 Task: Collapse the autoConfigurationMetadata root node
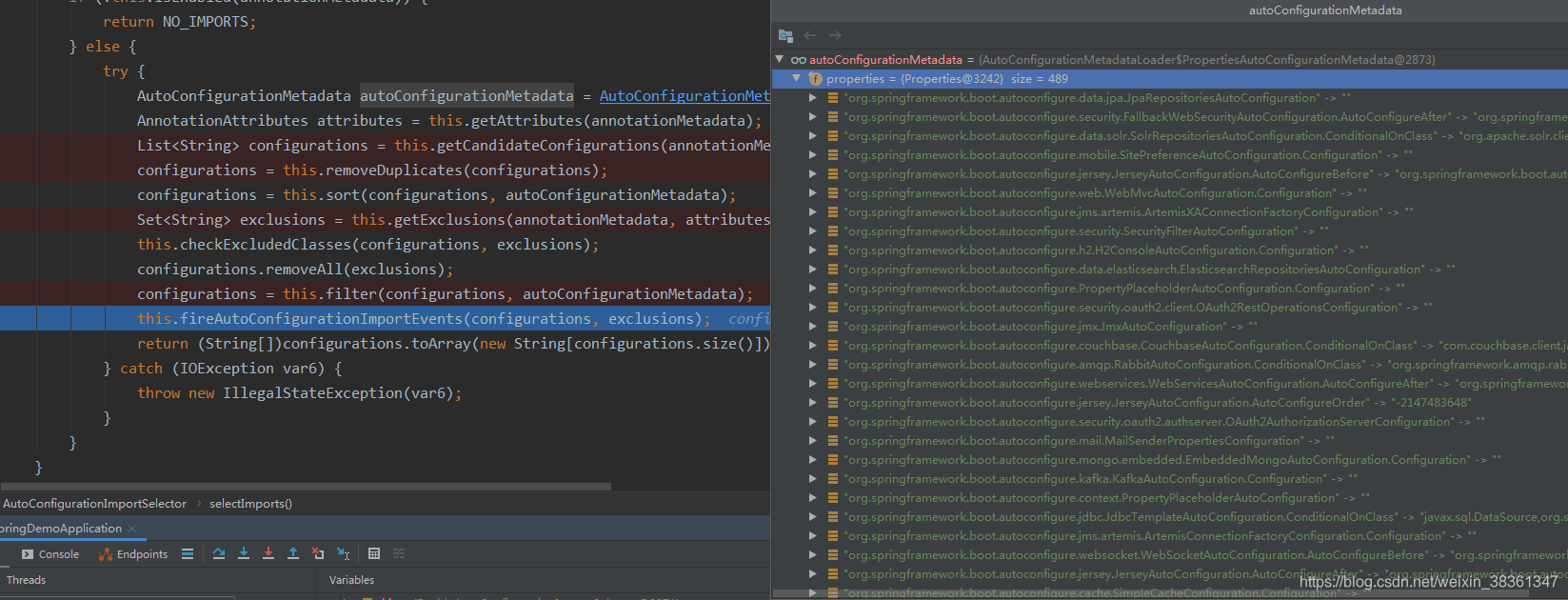point(780,59)
